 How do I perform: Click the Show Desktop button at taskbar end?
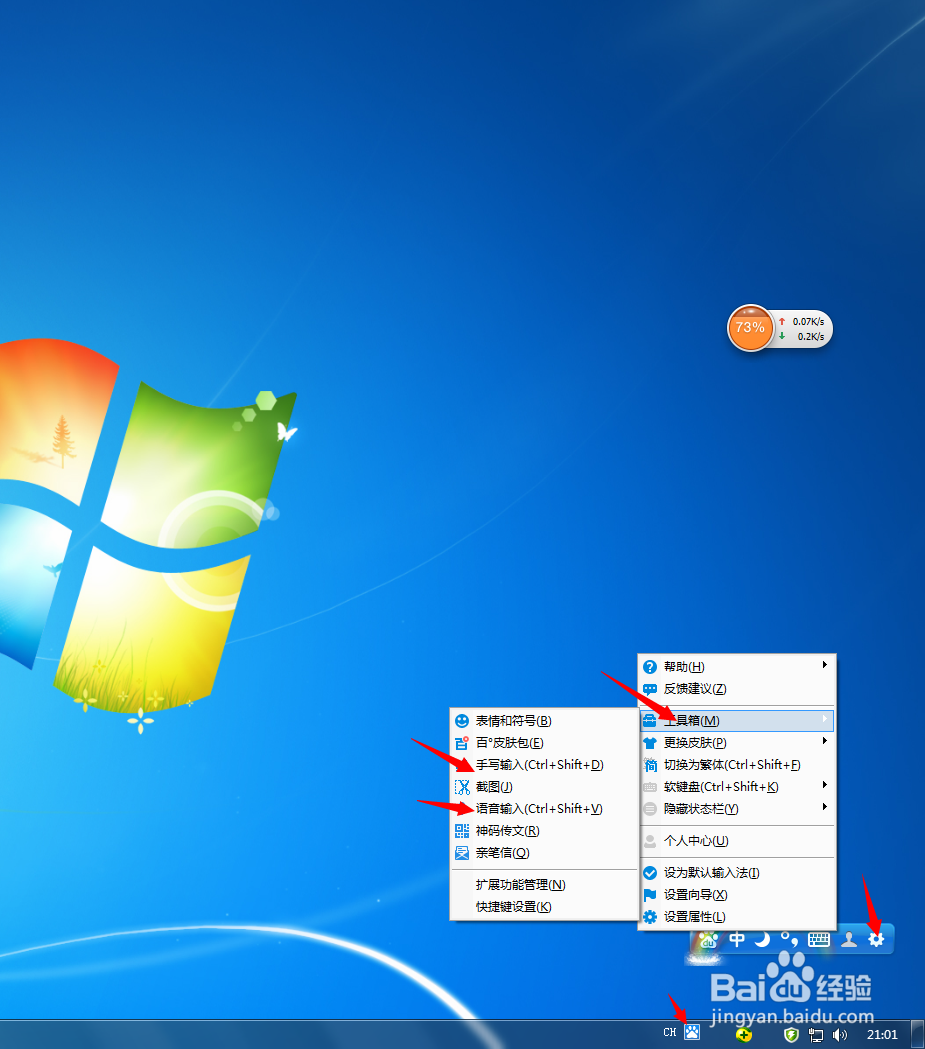(918, 1034)
